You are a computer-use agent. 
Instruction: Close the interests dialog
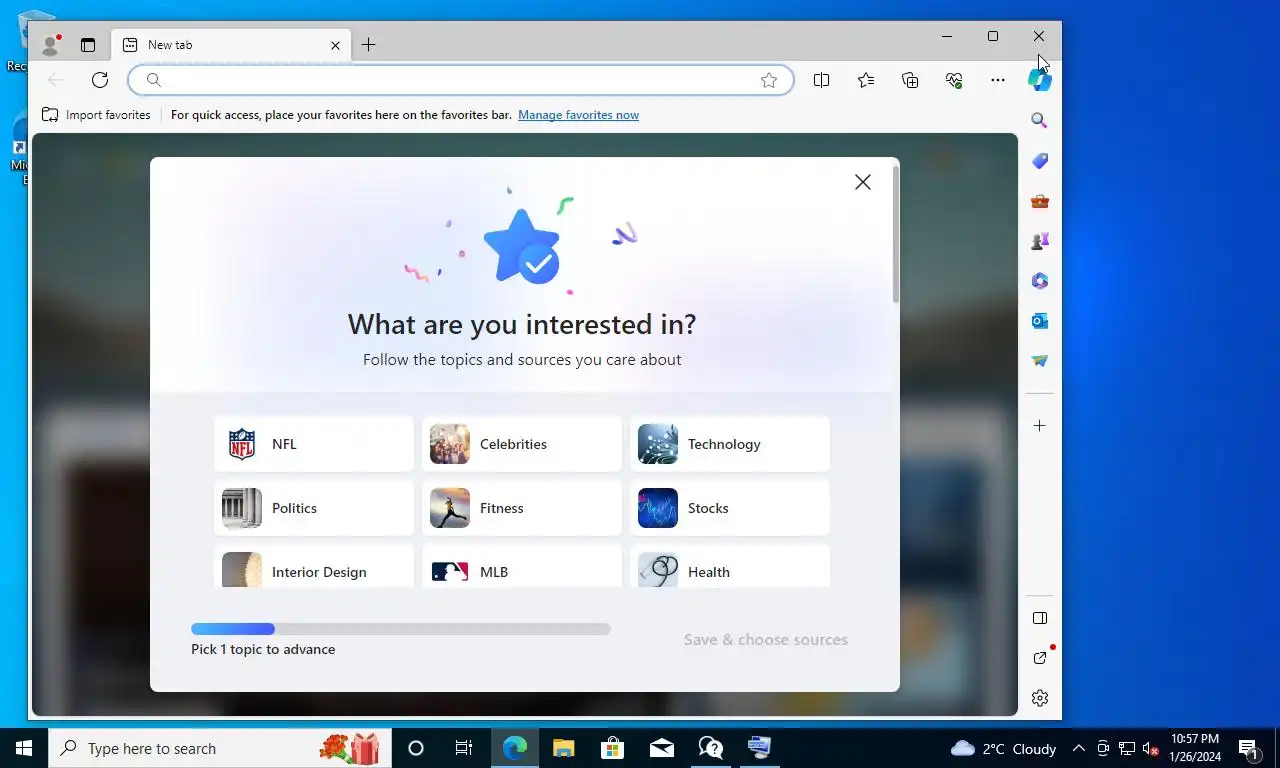(863, 182)
